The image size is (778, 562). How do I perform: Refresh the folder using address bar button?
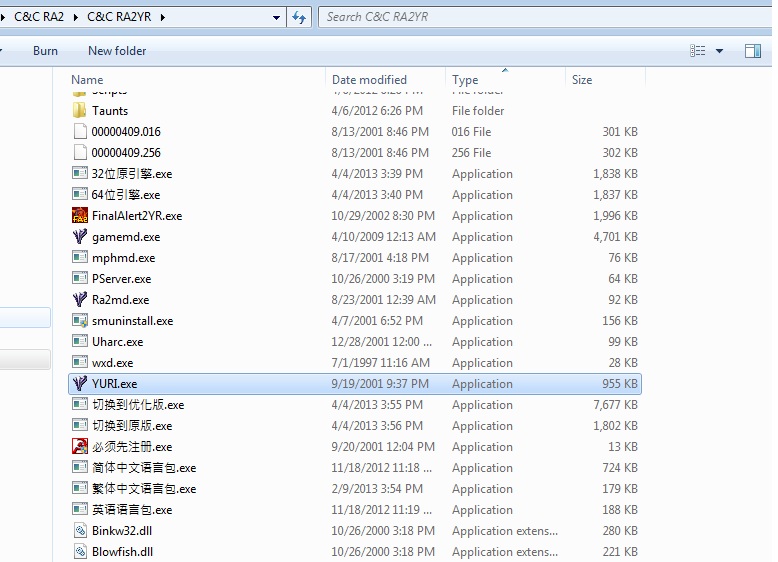(299, 17)
